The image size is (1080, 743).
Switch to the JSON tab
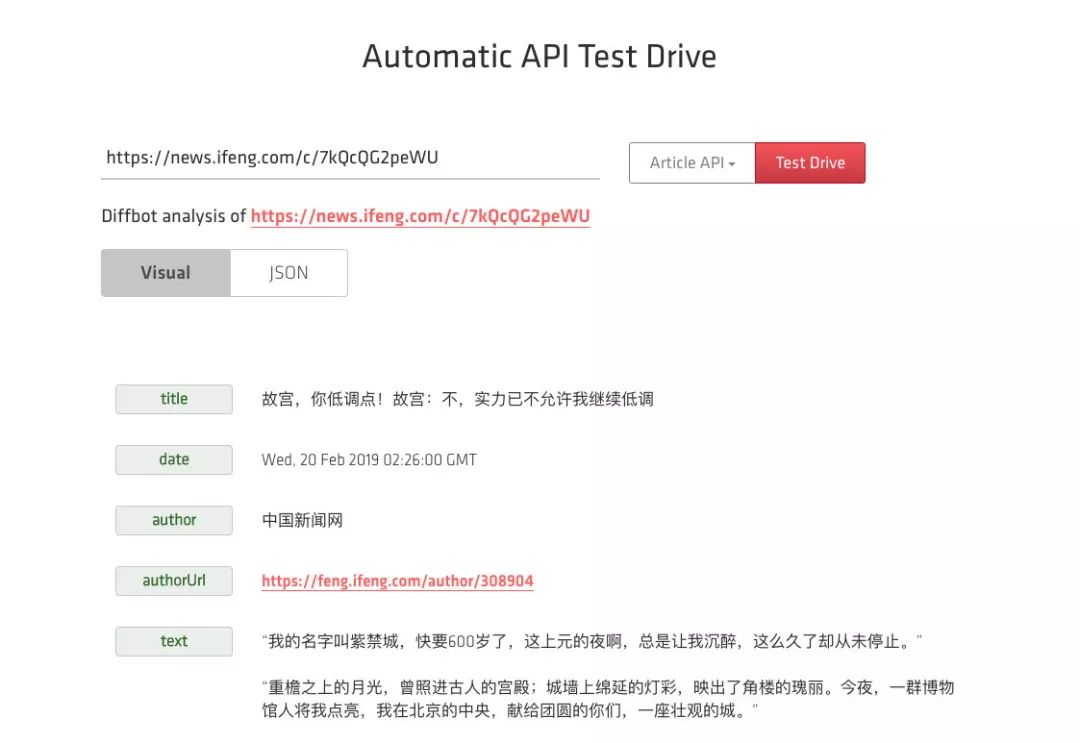click(289, 273)
